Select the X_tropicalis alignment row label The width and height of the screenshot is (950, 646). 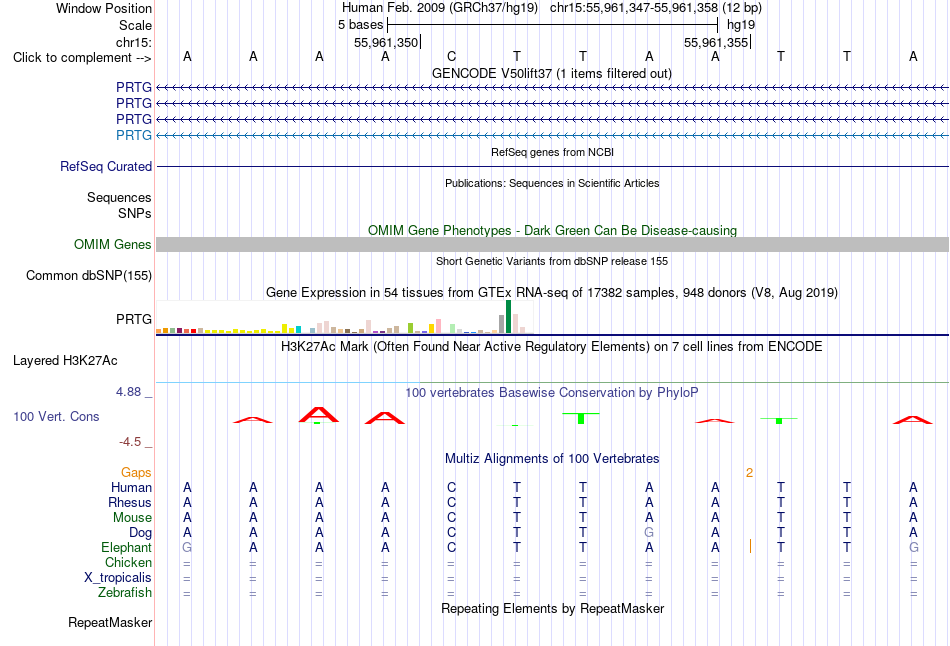pos(118,578)
